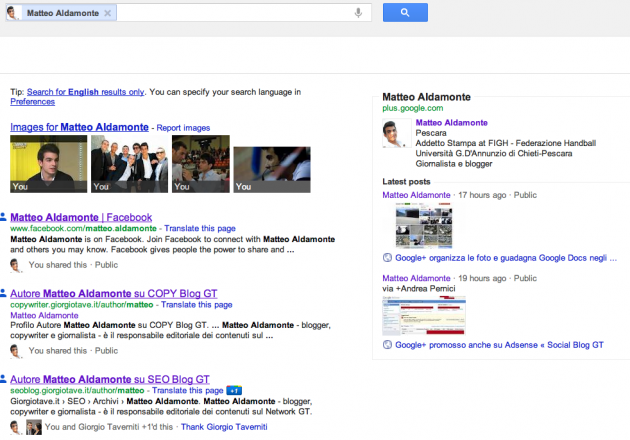
Task: Click the Google+ profile photo in panel
Action: coord(396,133)
